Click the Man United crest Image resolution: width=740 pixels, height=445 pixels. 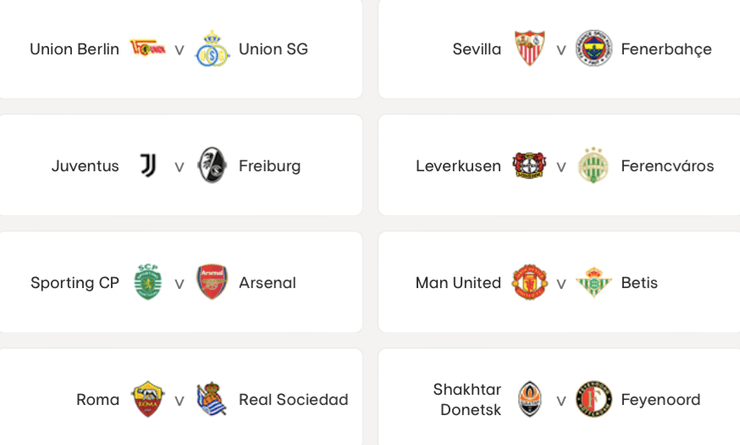tap(529, 283)
